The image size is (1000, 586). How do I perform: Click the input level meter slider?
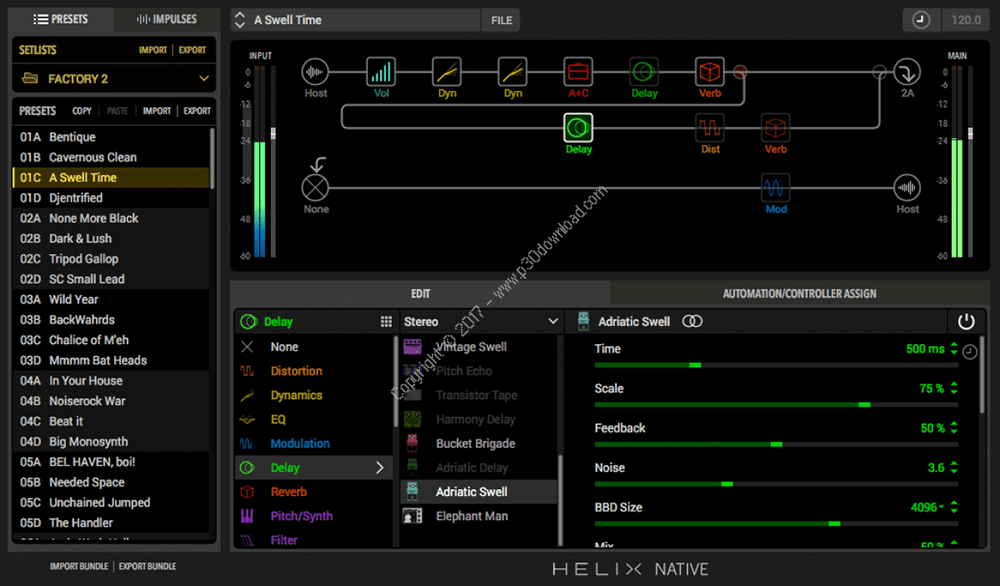coord(274,133)
